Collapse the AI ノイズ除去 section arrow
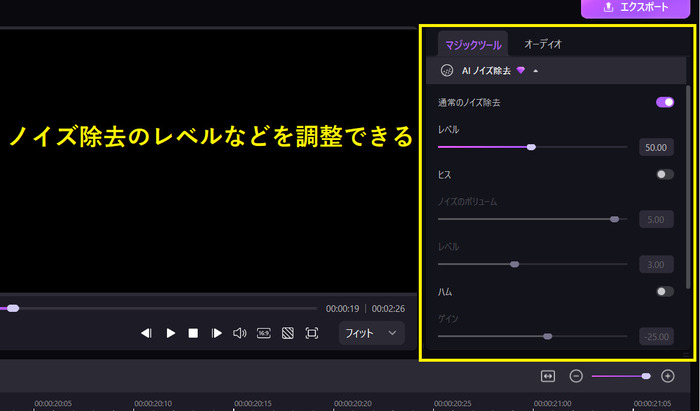Viewport: 700px width, 411px height. click(x=535, y=71)
